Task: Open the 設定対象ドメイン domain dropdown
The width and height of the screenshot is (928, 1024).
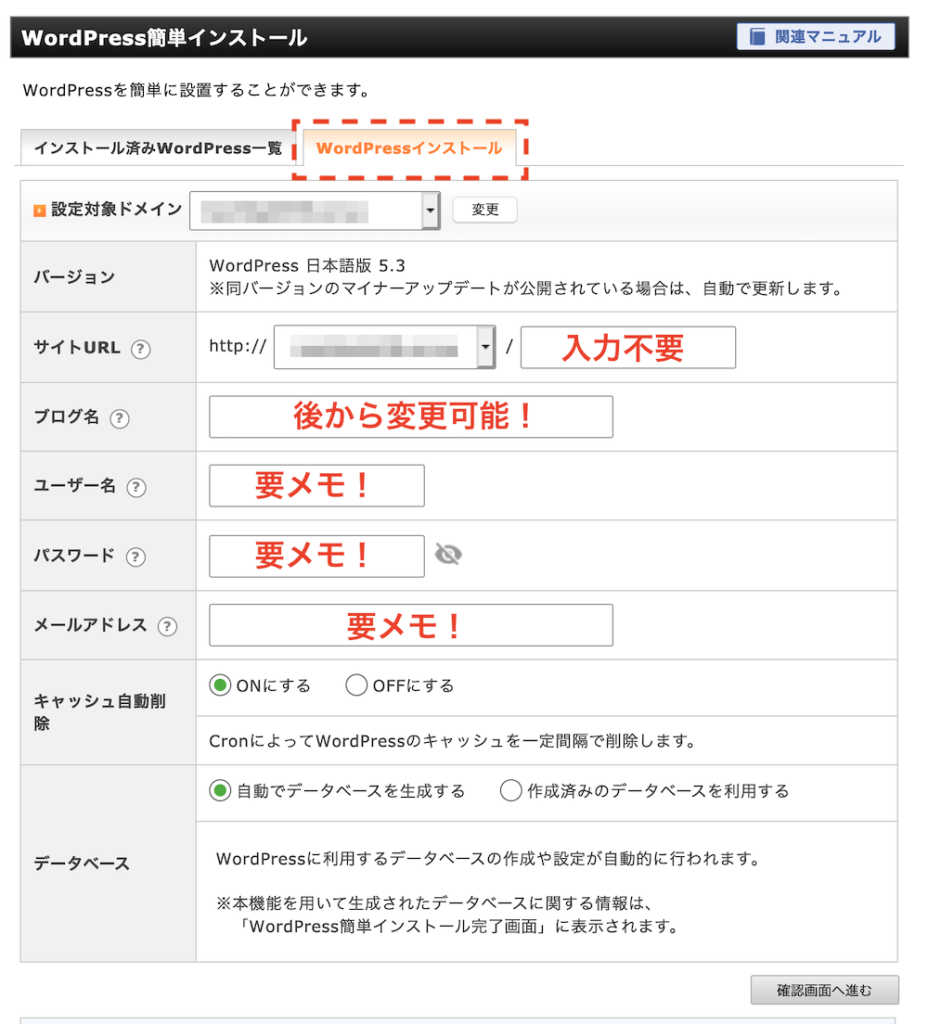Action: [315, 210]
